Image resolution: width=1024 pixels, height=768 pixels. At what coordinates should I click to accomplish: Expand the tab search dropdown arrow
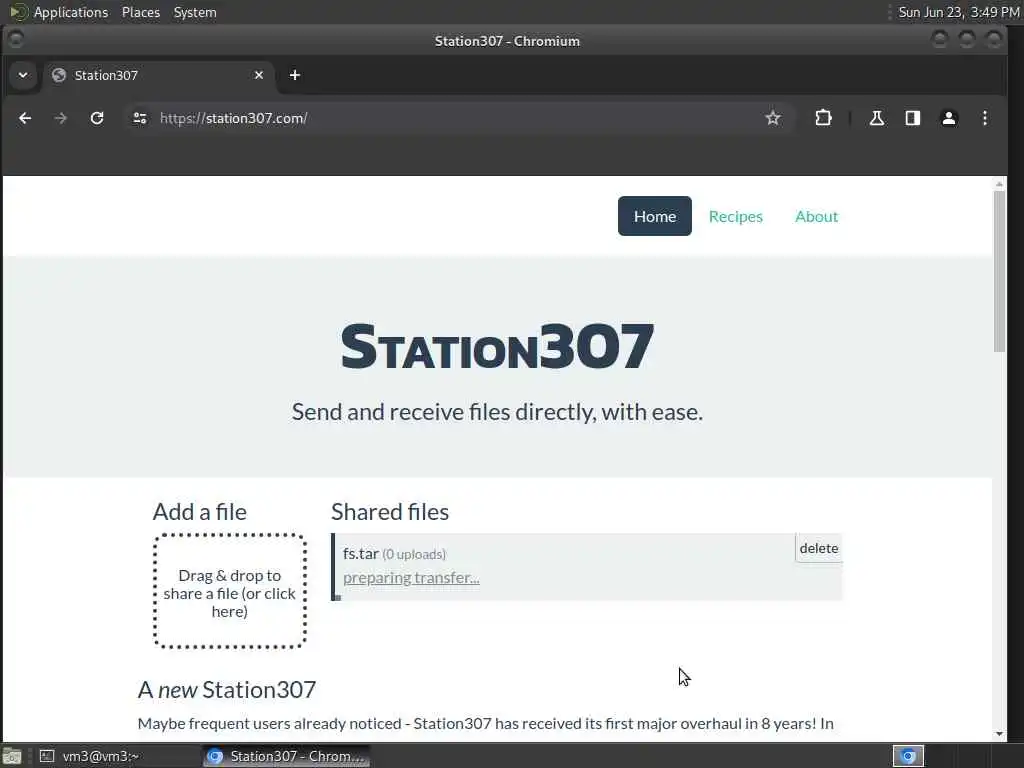click(x=23, y=75)
